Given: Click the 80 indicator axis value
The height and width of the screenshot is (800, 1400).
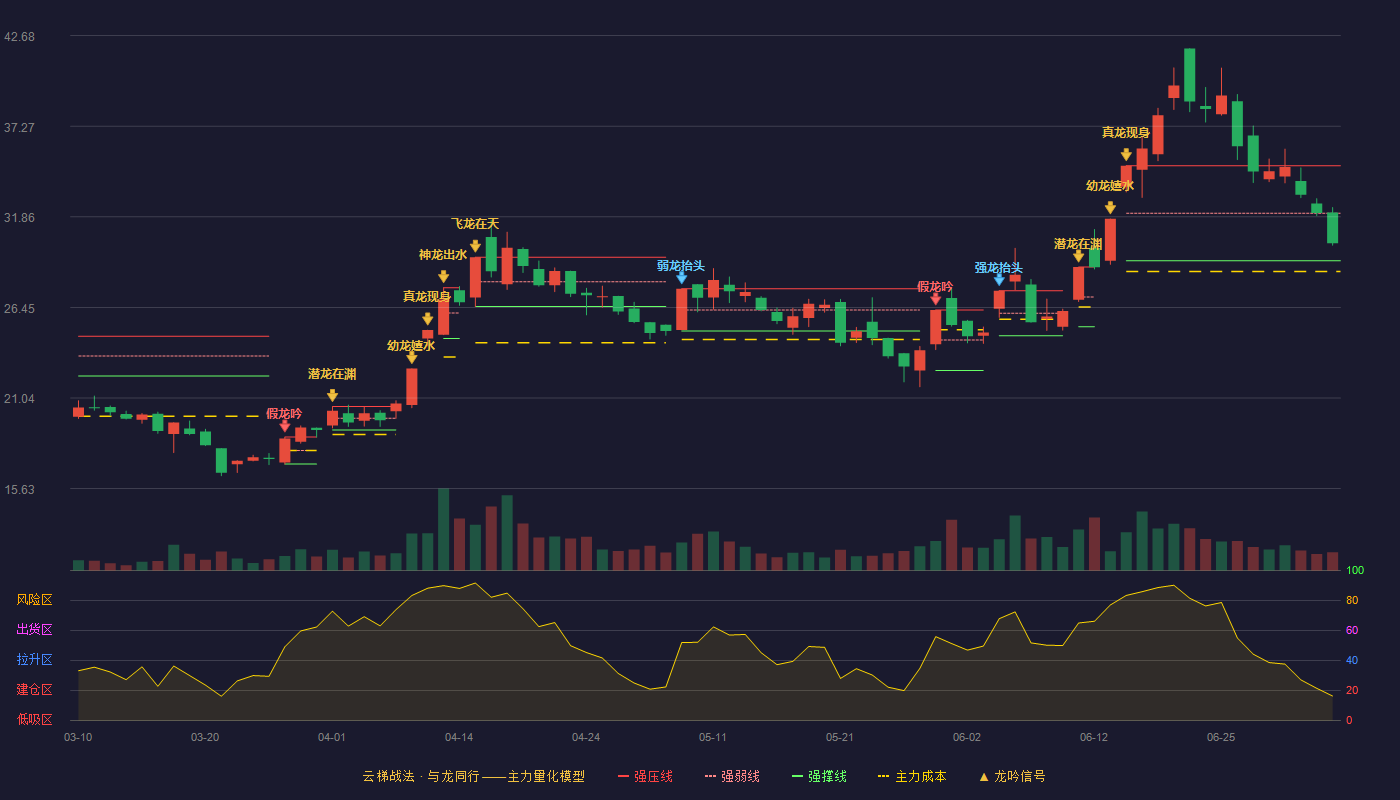Looking at the screenshot, I should (1352, 601).
